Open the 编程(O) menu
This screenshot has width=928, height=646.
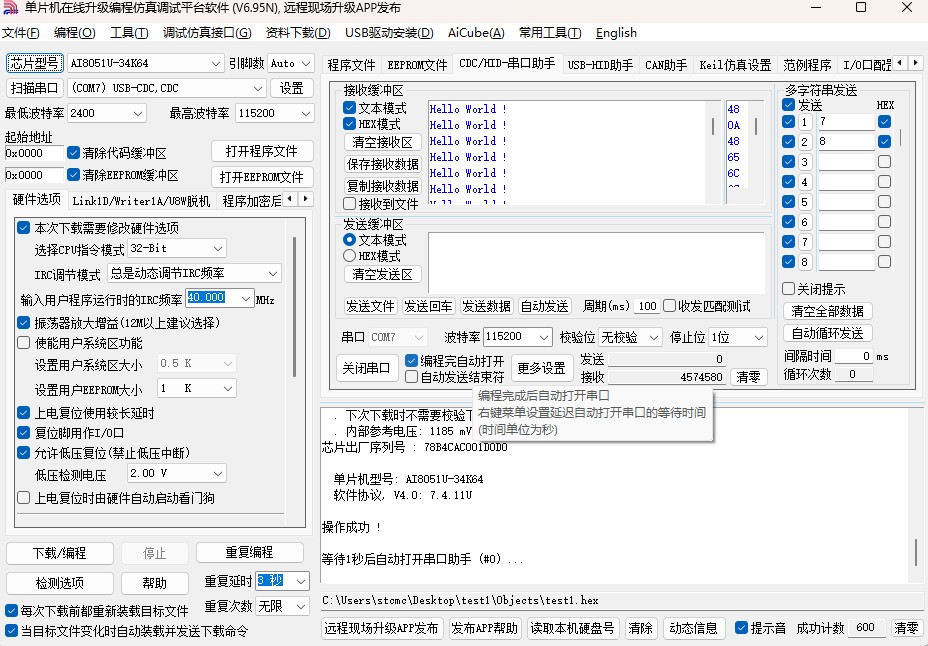tap(75, 33)
